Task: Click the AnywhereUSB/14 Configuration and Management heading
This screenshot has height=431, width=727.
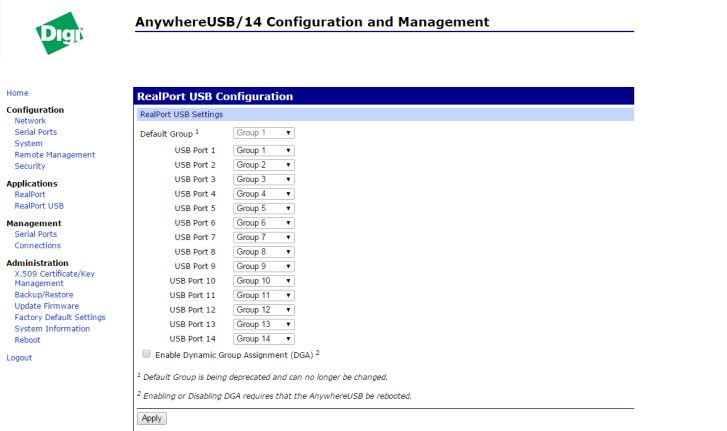Action: pos(312,22)
